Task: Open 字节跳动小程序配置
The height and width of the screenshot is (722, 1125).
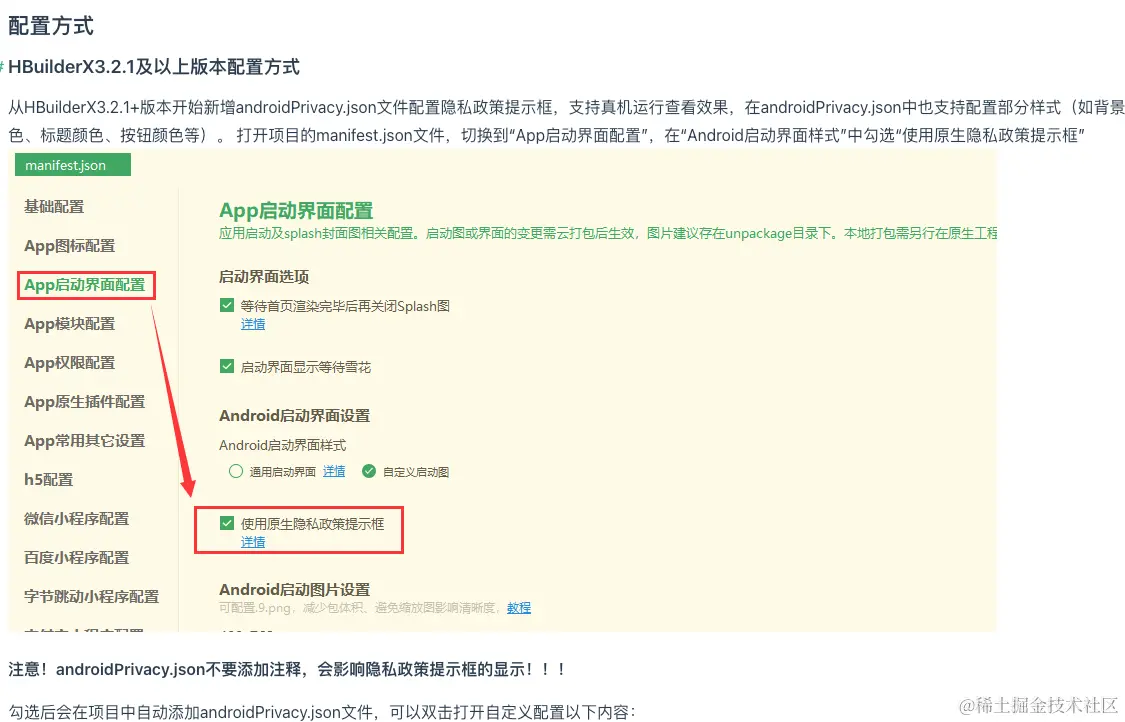Action: (x=91, y=596)
